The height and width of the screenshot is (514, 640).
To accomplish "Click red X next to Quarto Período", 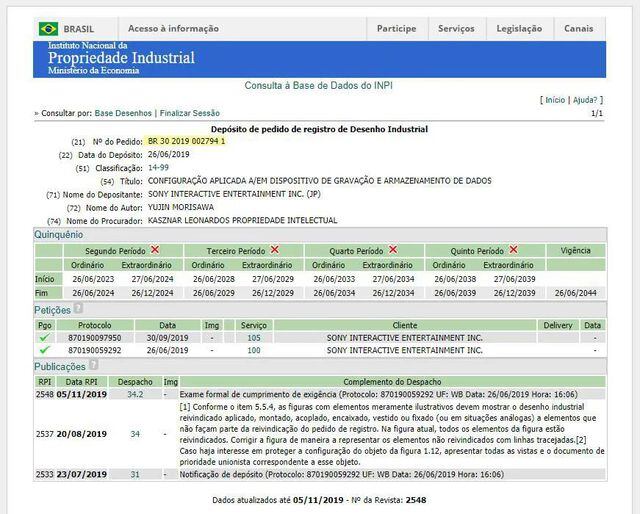I will pos(393,249).
